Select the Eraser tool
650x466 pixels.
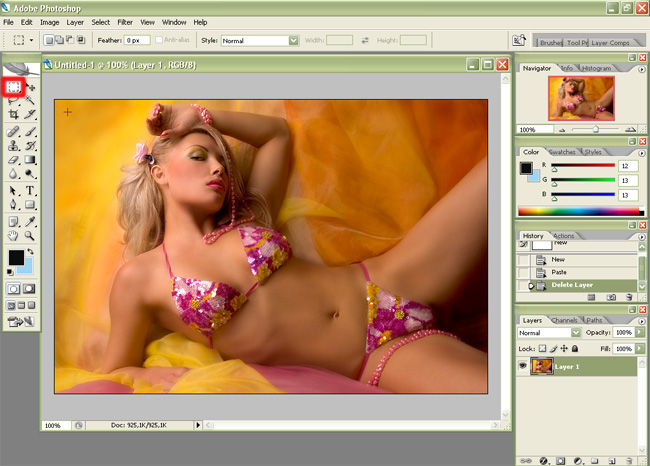tap(13, 160)
